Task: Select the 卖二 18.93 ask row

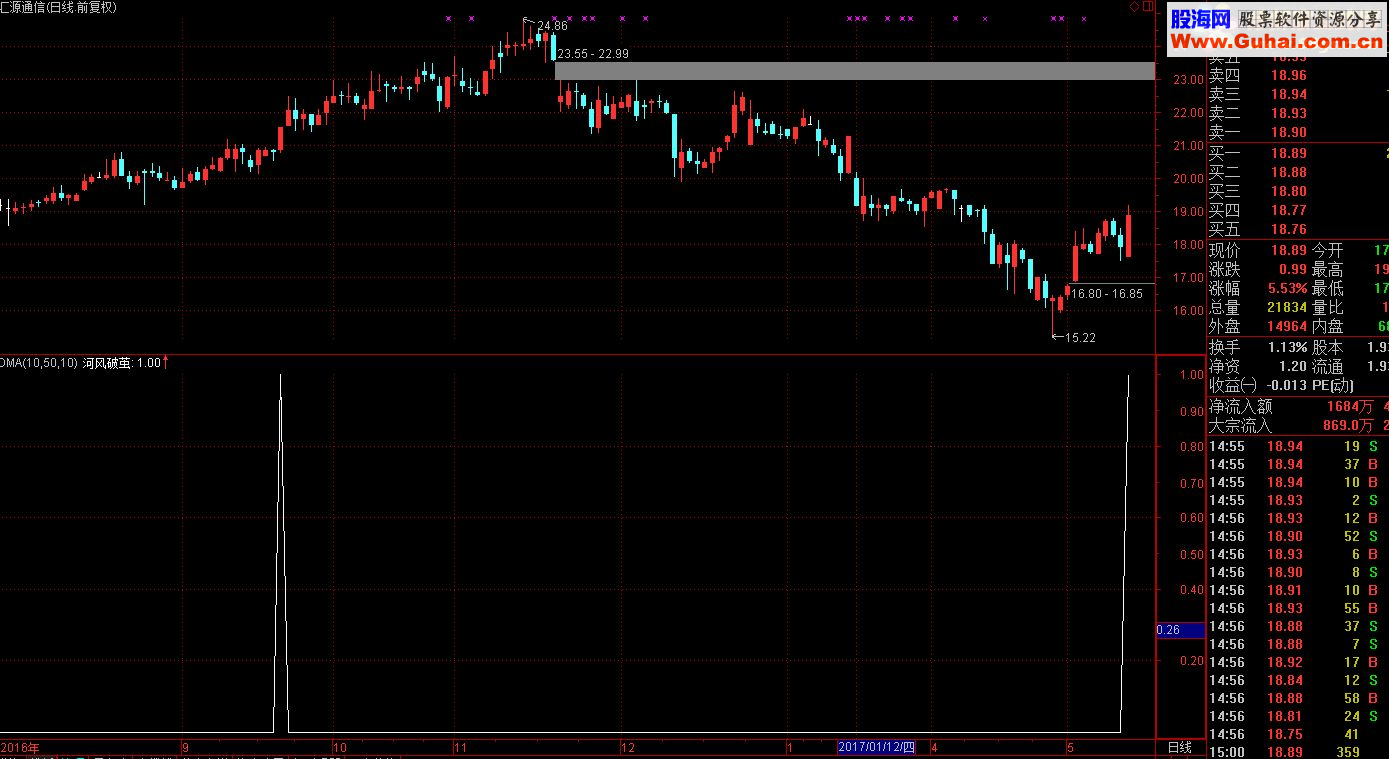Action: point(1298,113)
